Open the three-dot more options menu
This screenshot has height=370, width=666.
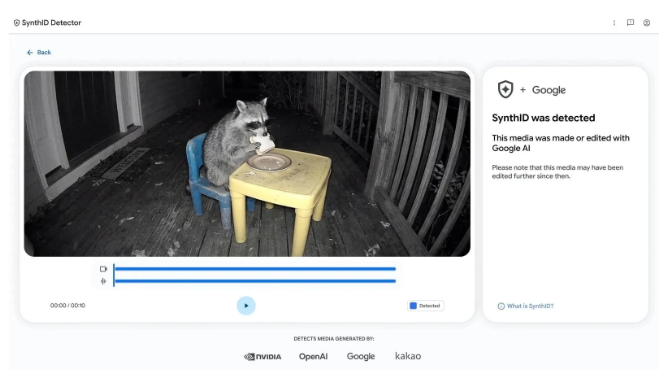tap(614, 23)
